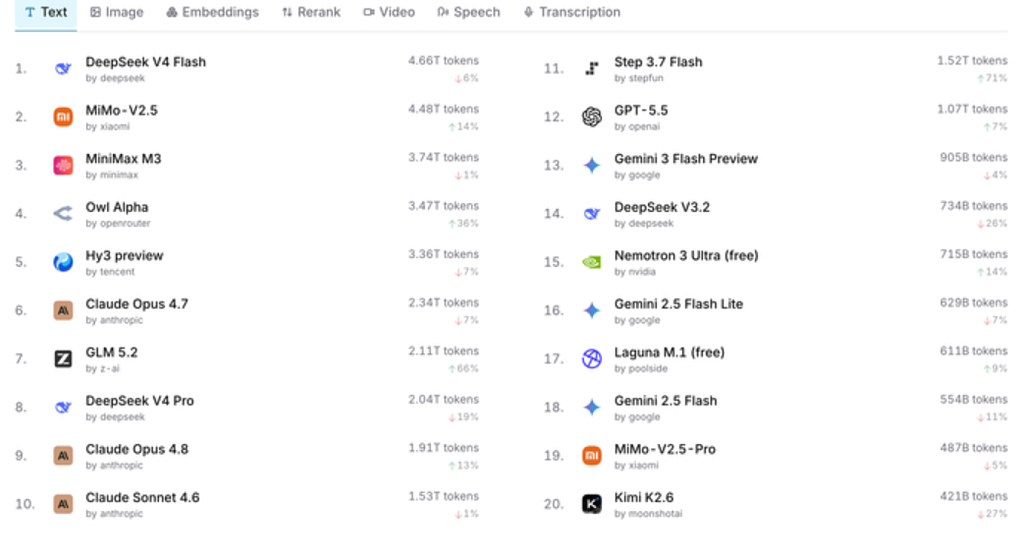Open the Claude Opus 4.7 model link
The height and width of the screenshot is (537, 1024).
pyautogui.click(x=136, y=304)
